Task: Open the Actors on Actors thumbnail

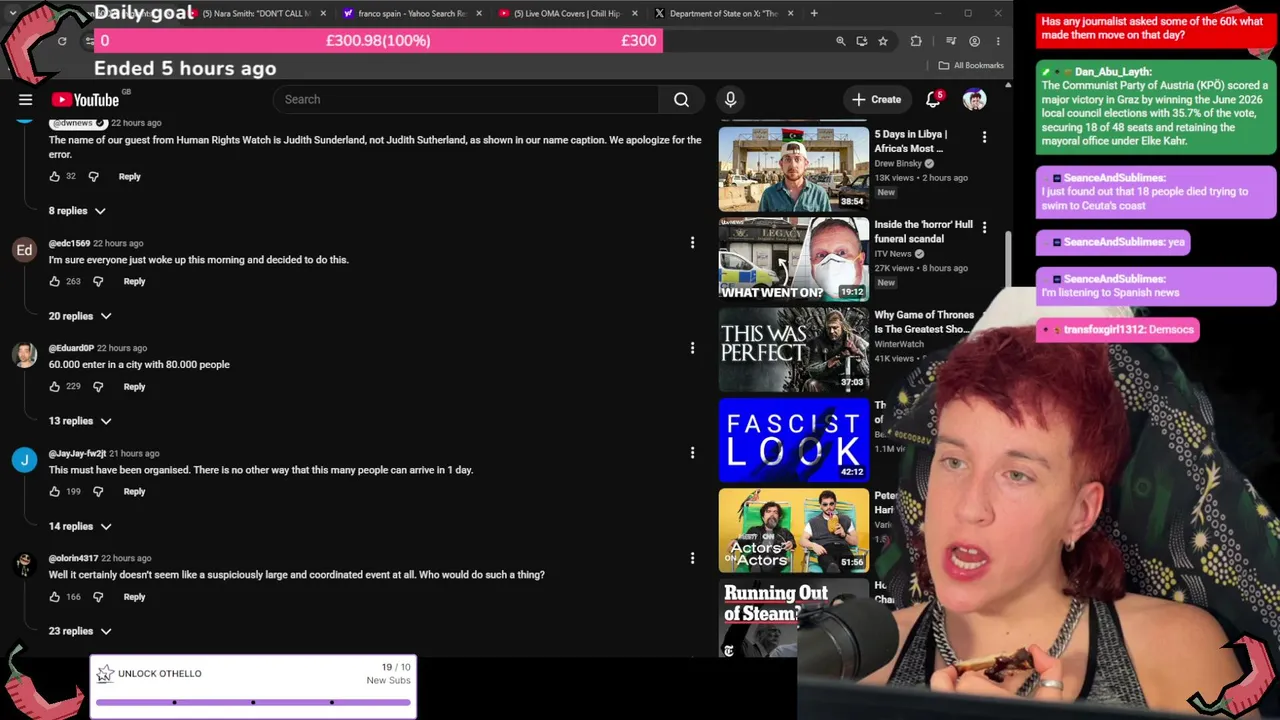Action: click(794, 531)
